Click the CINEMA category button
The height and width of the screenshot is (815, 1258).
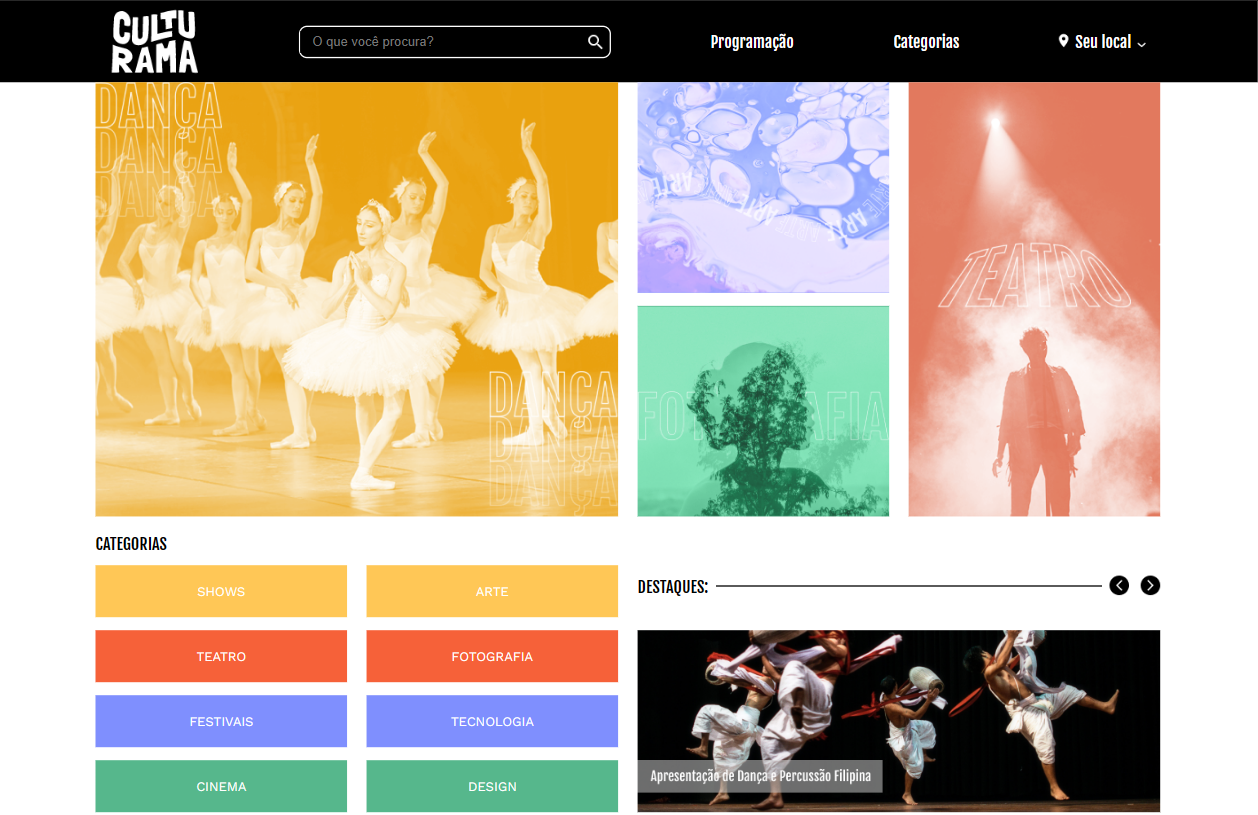point(221,786)
